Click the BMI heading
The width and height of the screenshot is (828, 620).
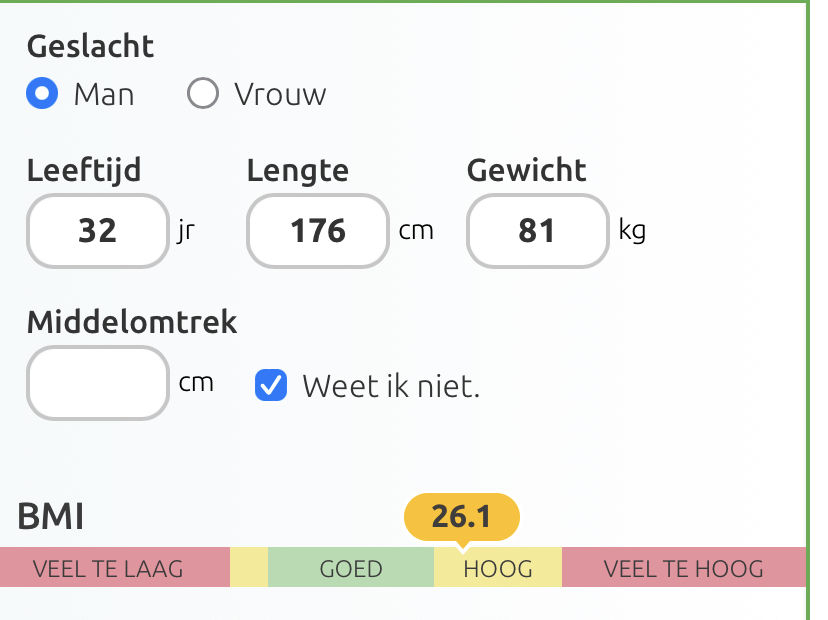(x=51, y=517)
